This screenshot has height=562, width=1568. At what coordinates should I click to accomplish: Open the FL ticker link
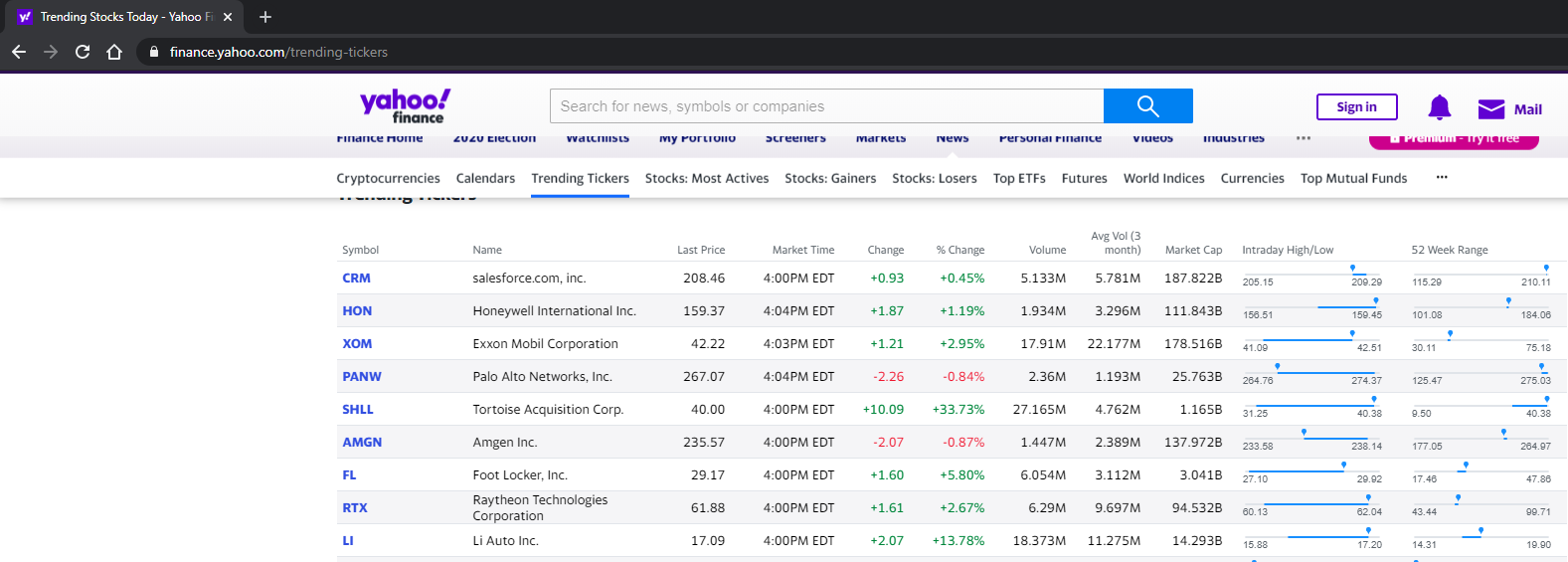pyautogui.click(x=349, y=475)
